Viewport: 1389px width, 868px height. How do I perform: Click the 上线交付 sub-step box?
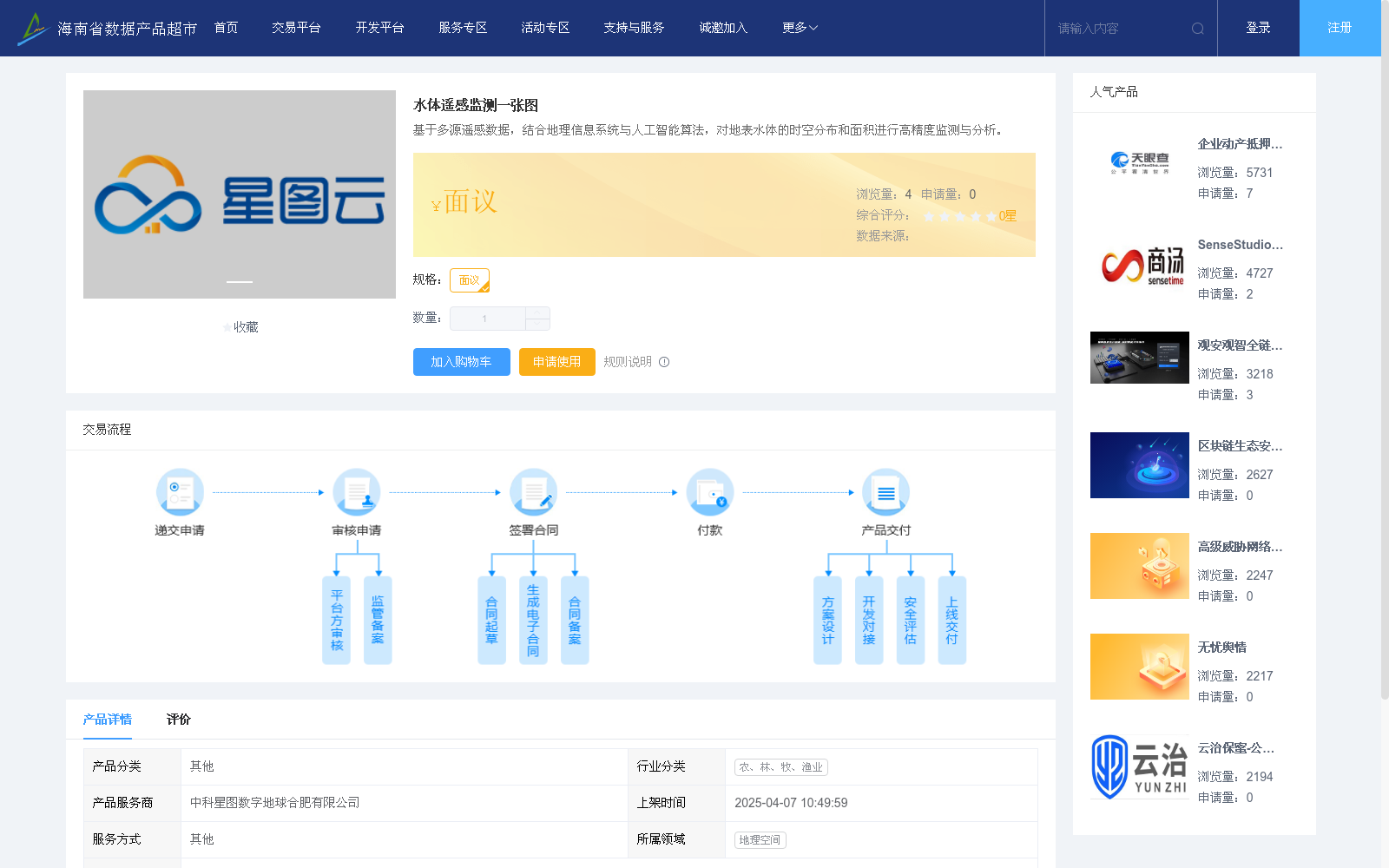[x=952, y=620]
